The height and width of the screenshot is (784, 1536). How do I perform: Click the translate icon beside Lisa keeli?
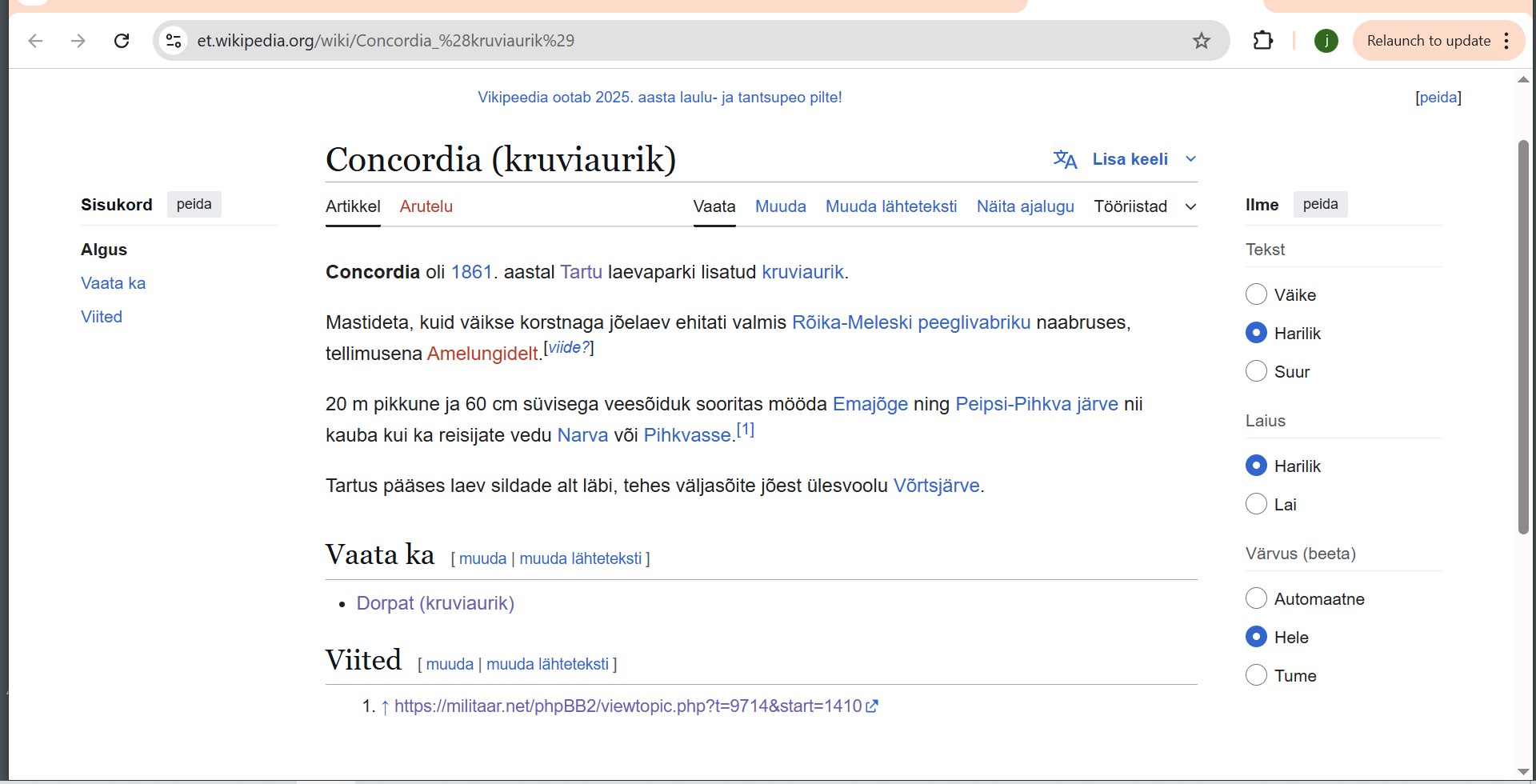pyautogui.click(x=1065, y=159)
